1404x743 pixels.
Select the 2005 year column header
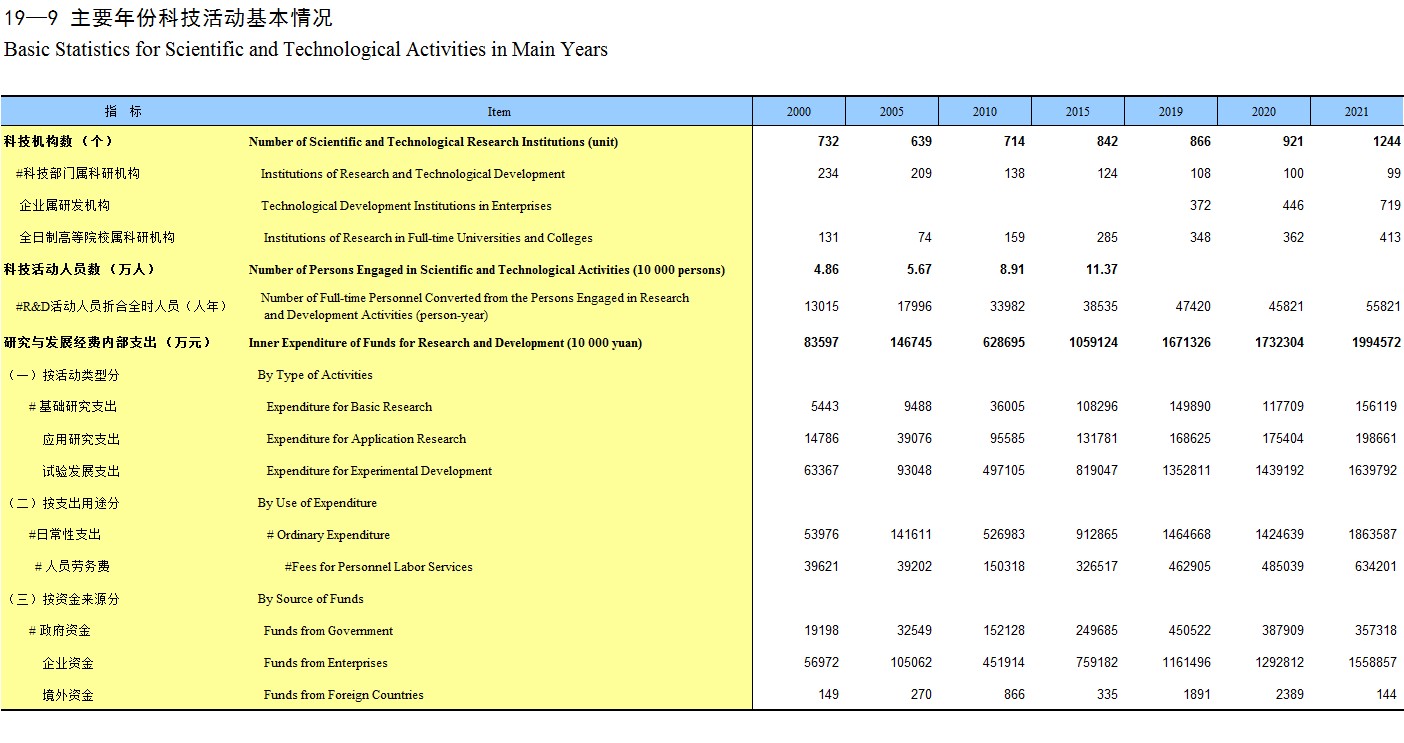pyautogui.click(x=892, y=111)
